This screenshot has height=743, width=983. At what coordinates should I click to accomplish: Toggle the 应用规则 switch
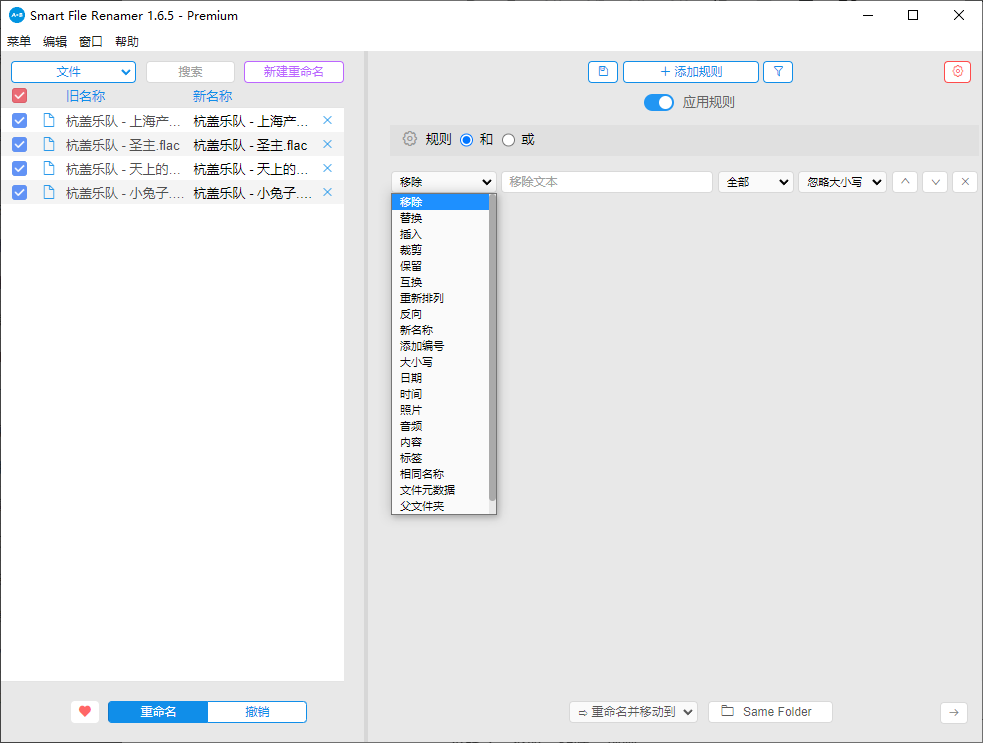click(659, 102)
